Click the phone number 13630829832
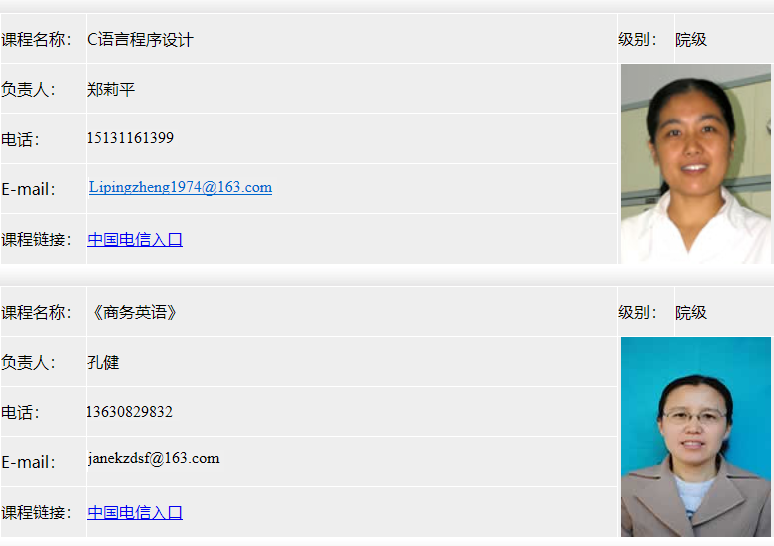The width and height of the screenshot is (774, 546). [129, 412]
